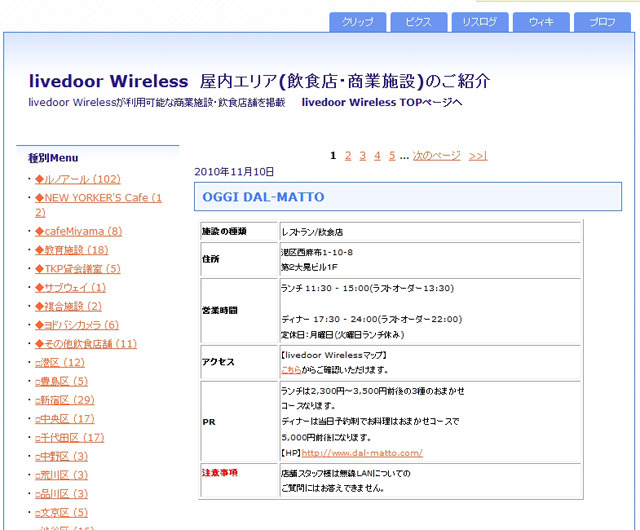Visit http://www.dal-matto.com/ homepage link
The height and width of the screenshot is (530, 640).
pyautogui.click(x=362, y=453)
